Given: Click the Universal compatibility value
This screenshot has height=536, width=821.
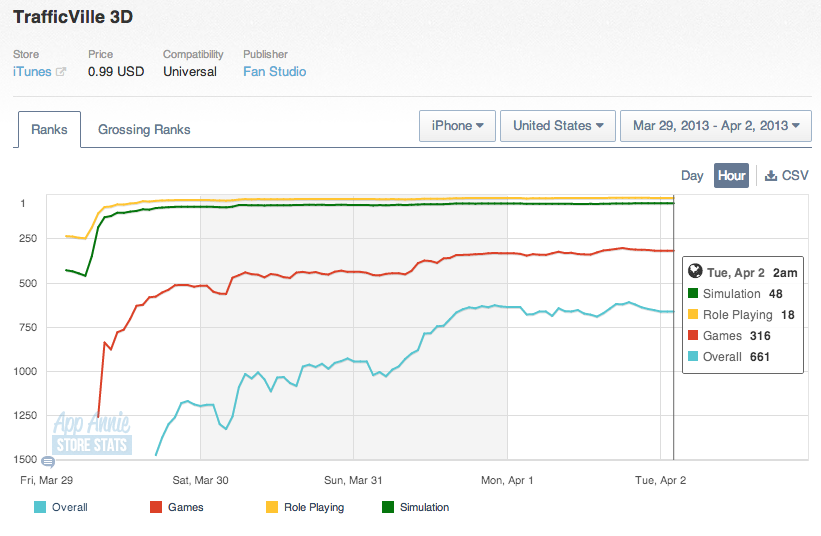Looking at the screenshot, I should 190,72.
